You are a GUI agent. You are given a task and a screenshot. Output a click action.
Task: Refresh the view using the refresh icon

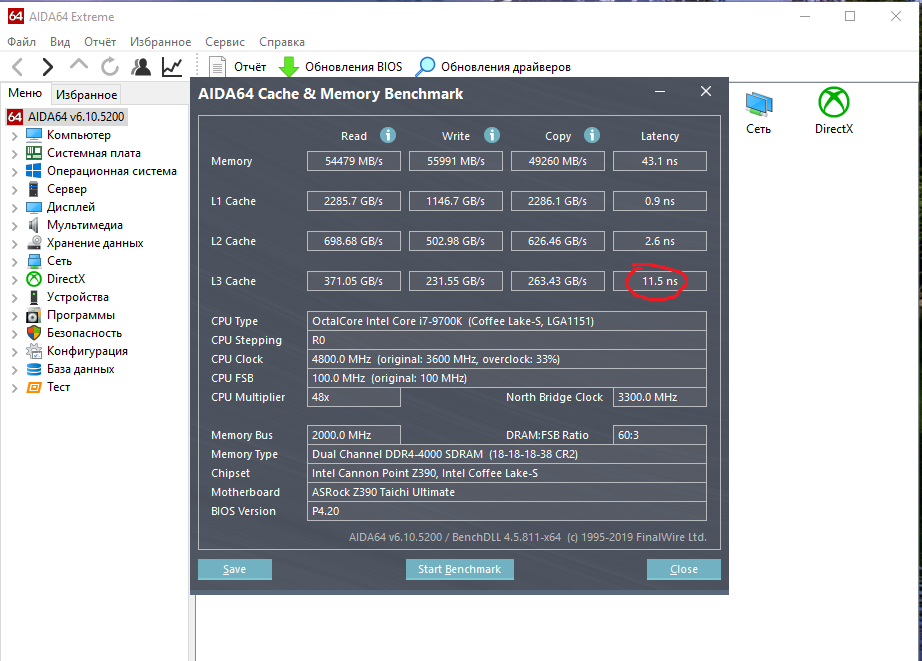point(109,67)
